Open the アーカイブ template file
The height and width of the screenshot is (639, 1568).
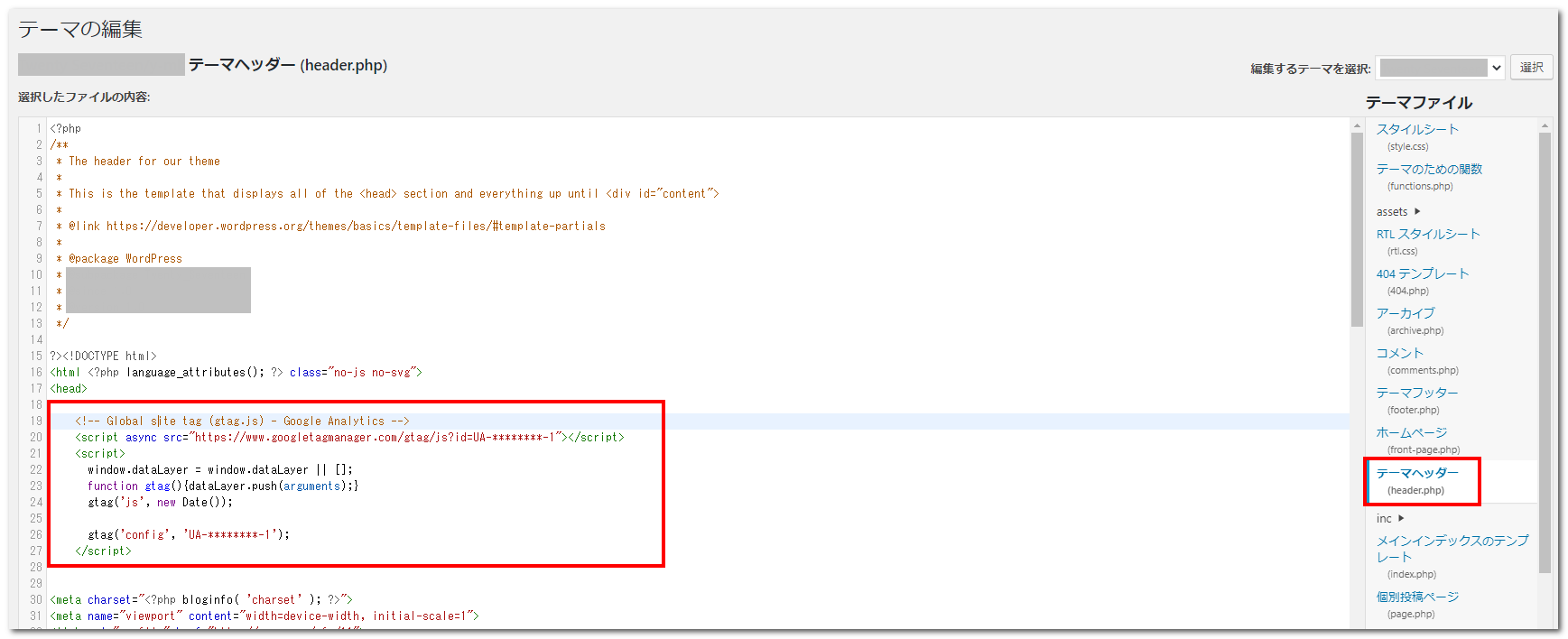pyautogui.click(x=1406, y=314)
